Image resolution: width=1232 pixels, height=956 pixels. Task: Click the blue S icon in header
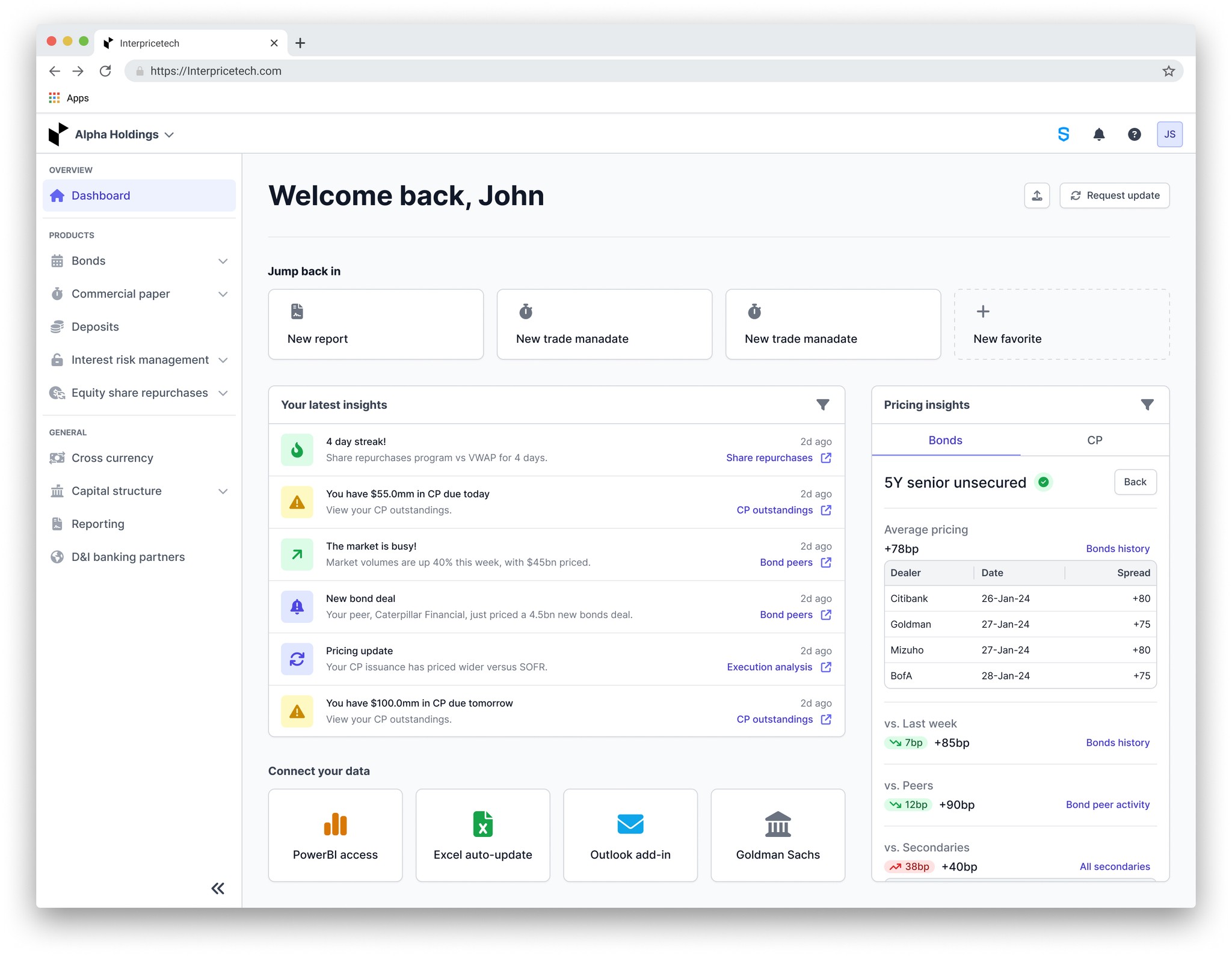(1063, 135)
